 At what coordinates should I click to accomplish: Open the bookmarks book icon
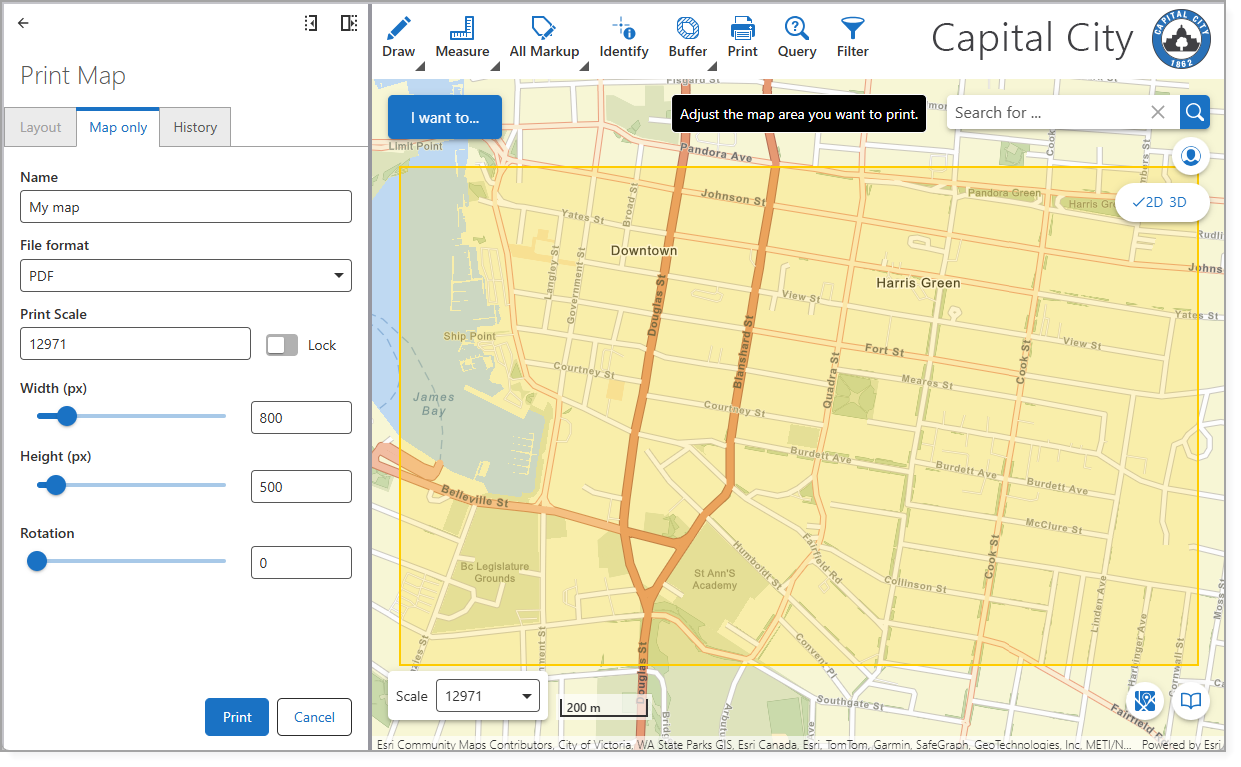1191,701
